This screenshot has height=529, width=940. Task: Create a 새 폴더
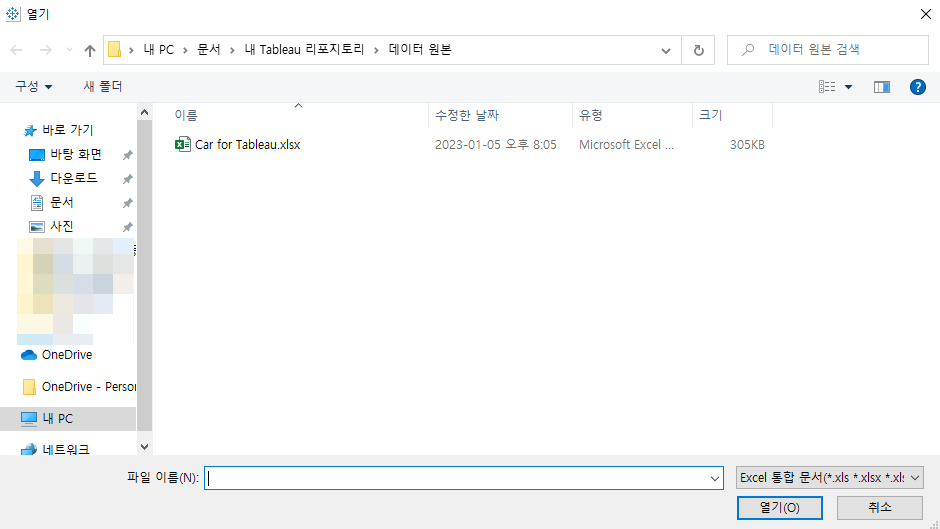tap(103, 87)
